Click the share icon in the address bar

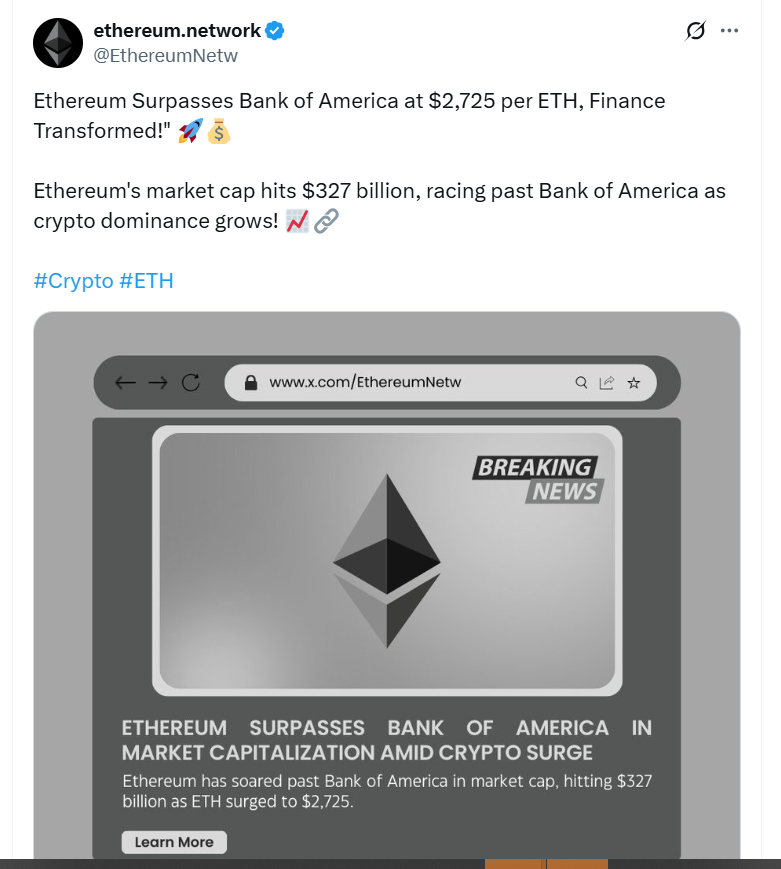[x=606, y=382]
